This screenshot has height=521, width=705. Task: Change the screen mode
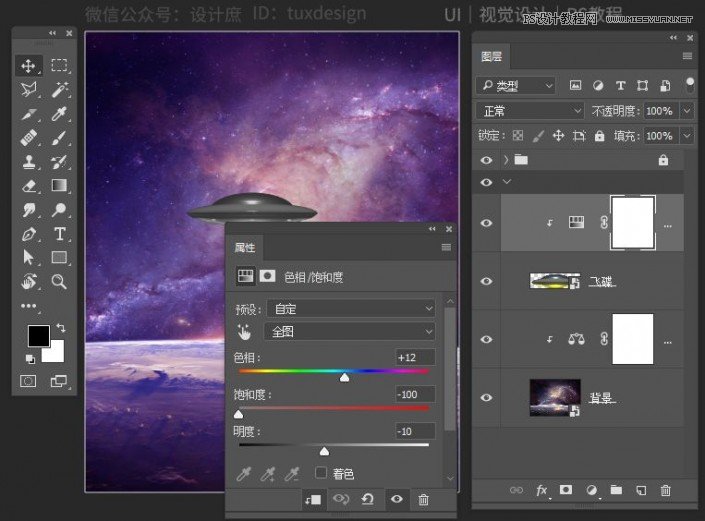58,381
